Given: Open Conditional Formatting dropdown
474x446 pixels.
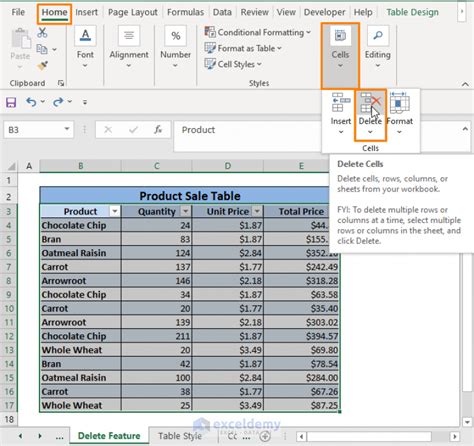Looking at the screenshot, I should click(257, 32).
